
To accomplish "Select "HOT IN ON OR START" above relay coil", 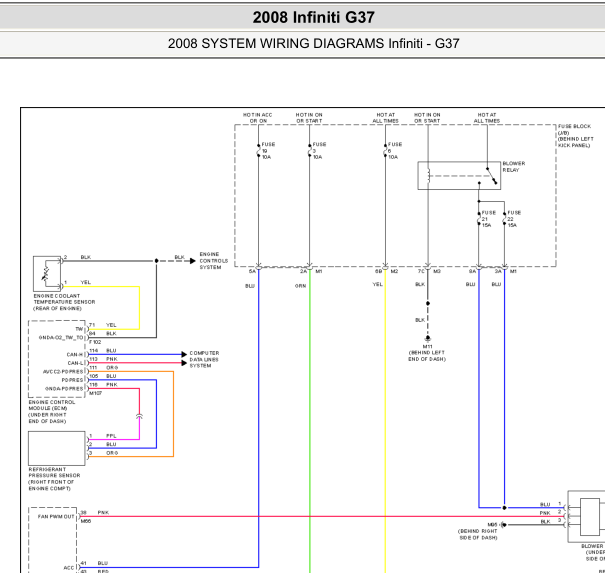I will (x=427, y=118).
